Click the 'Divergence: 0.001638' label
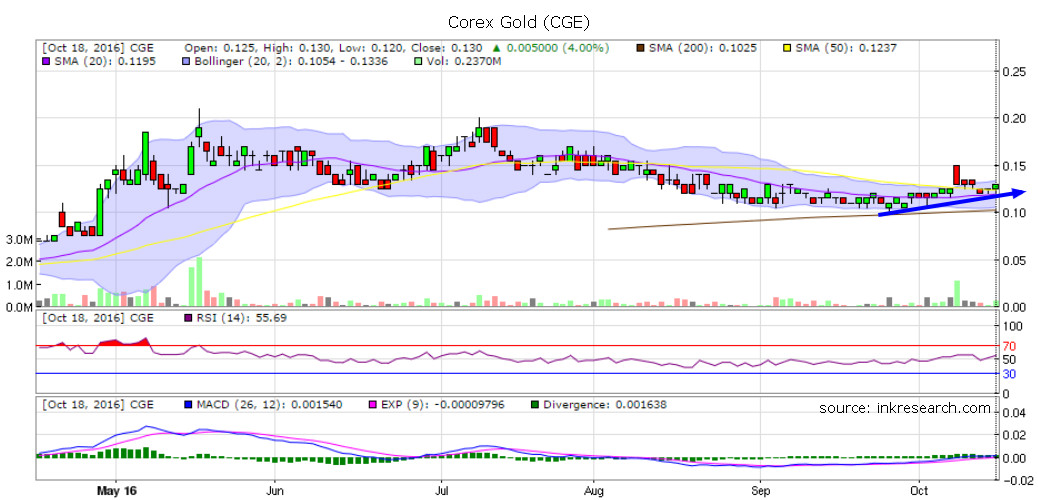This screenshot has height=500, width=1038. point(605,405)
